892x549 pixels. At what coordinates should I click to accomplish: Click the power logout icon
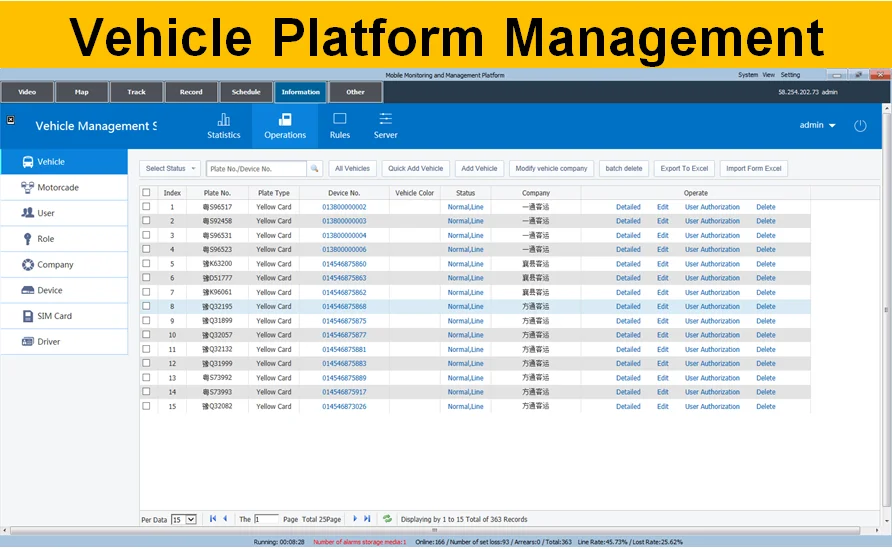(x=860, y=126)
